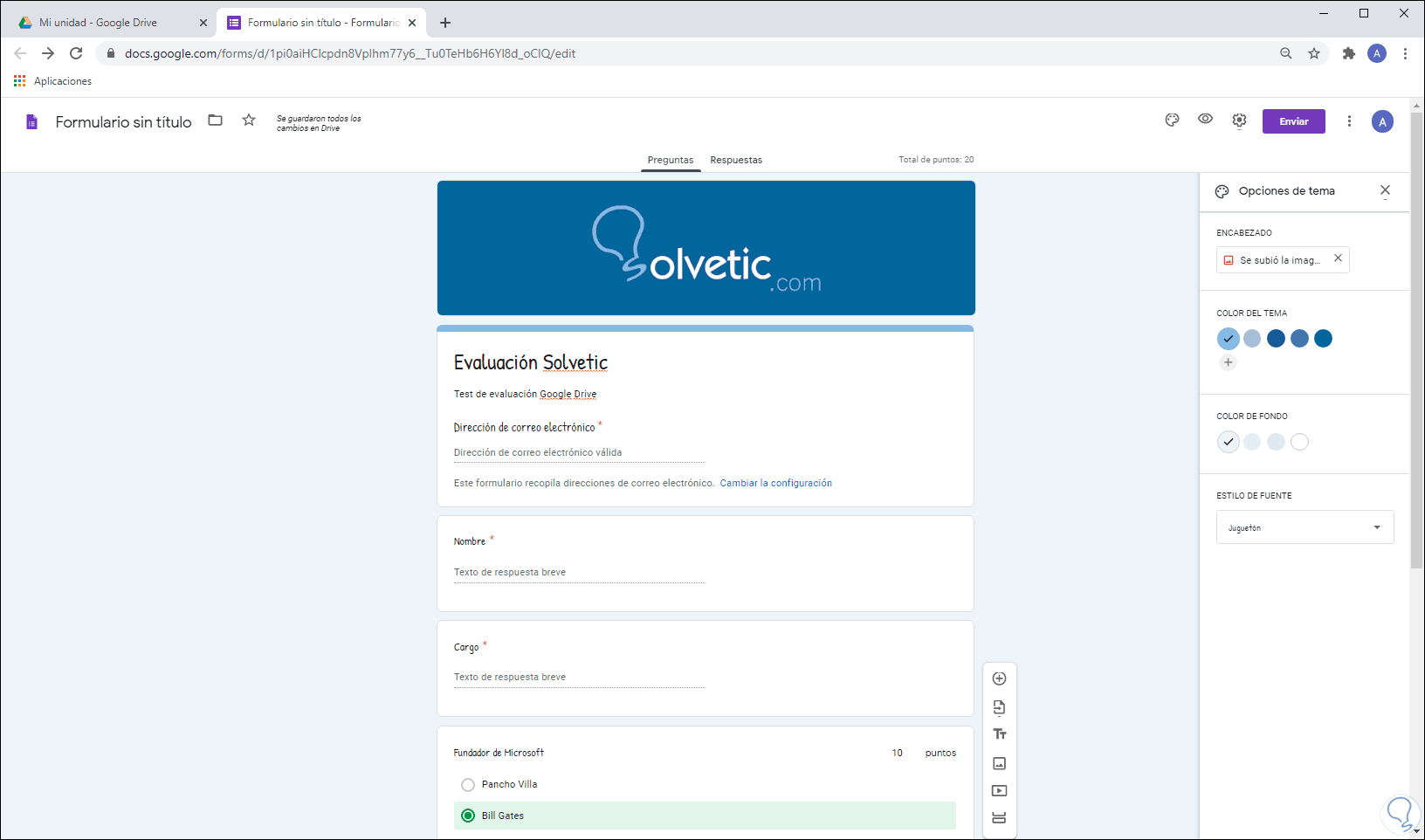Add an image from the side toolbar

(1000, 763)
